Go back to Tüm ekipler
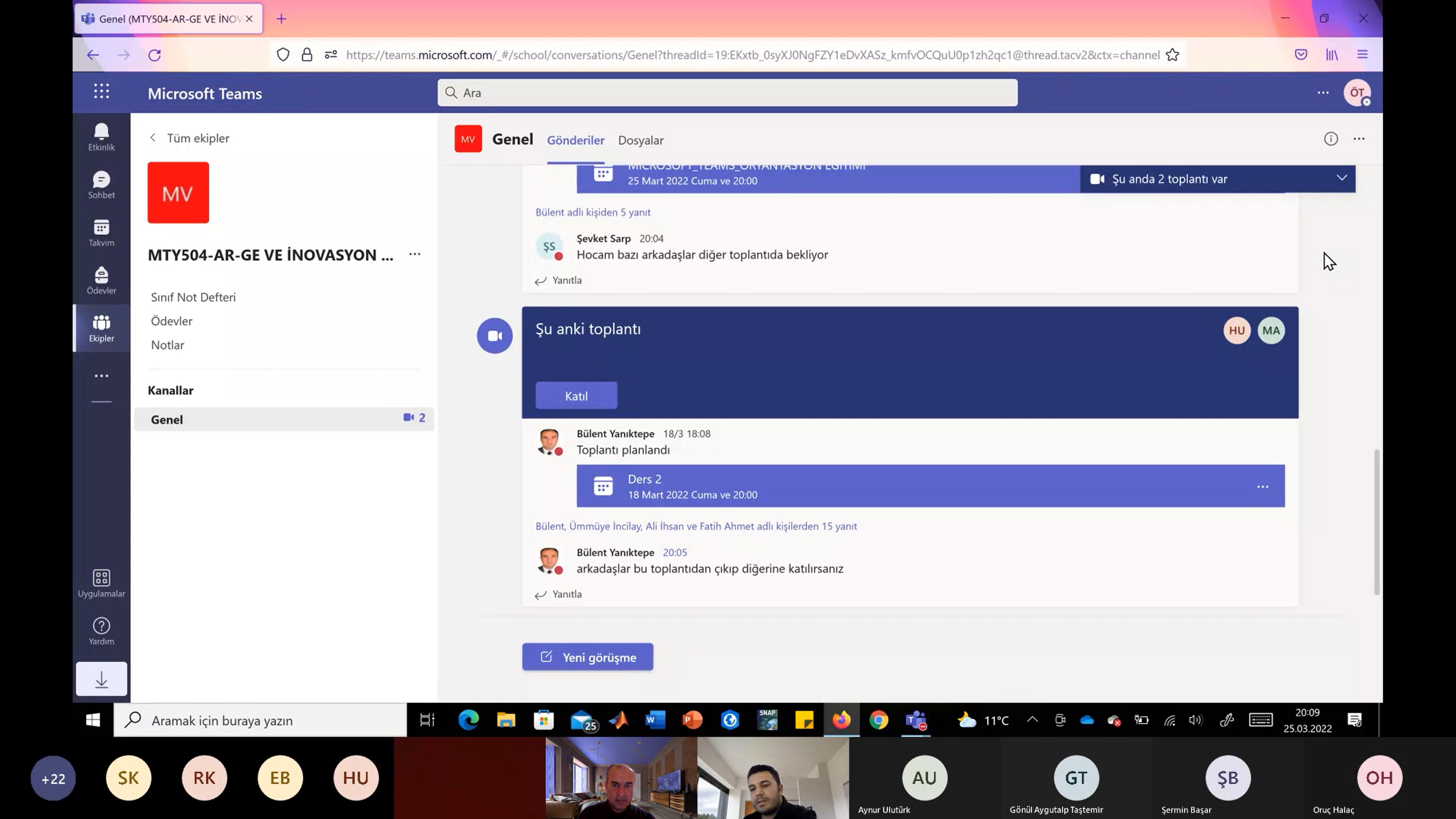 [x=190, y=138]
